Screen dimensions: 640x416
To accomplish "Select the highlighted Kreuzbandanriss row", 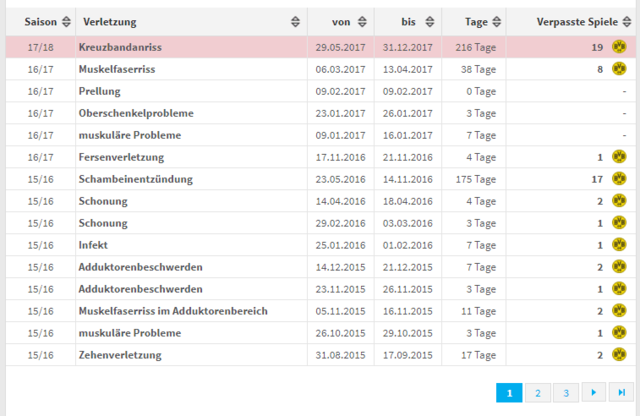I will click(321, 47).
